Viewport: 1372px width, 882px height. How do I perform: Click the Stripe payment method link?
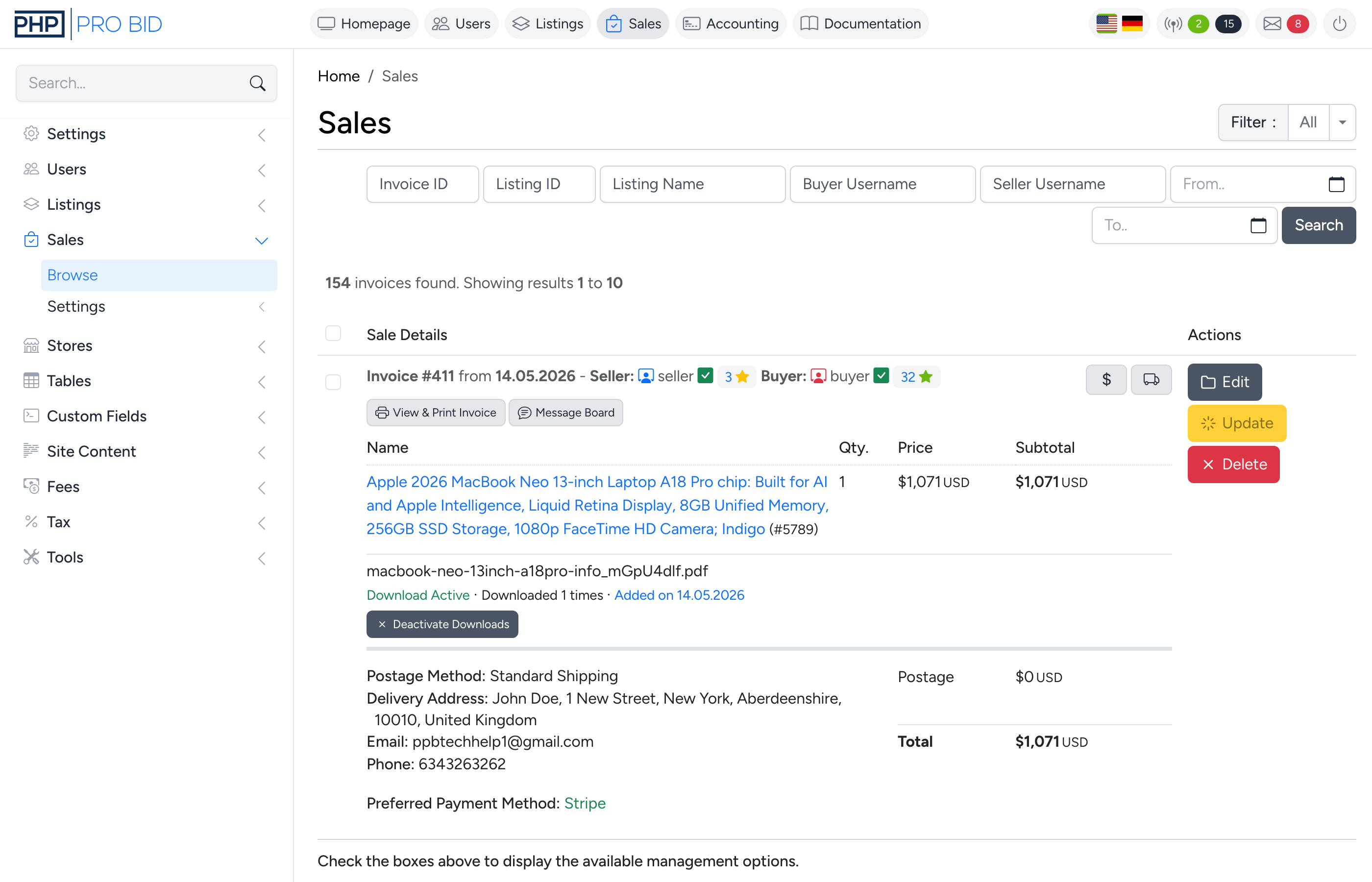(585, 804)
